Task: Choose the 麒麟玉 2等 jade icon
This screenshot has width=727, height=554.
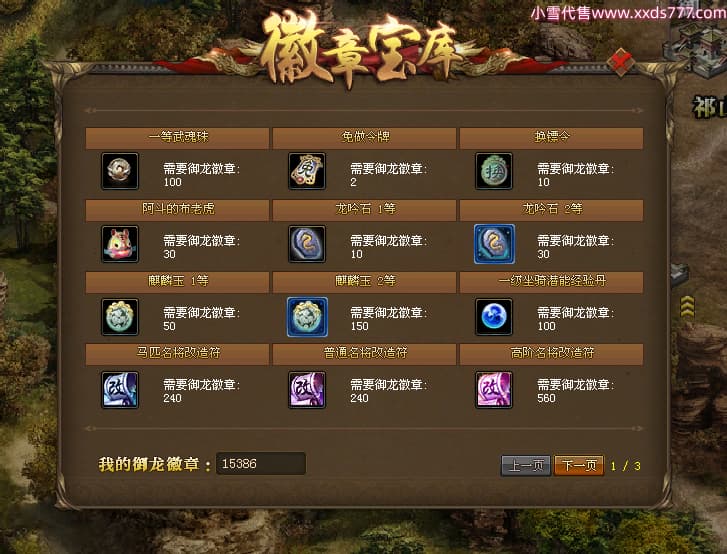Action: [x=307, y=317]
